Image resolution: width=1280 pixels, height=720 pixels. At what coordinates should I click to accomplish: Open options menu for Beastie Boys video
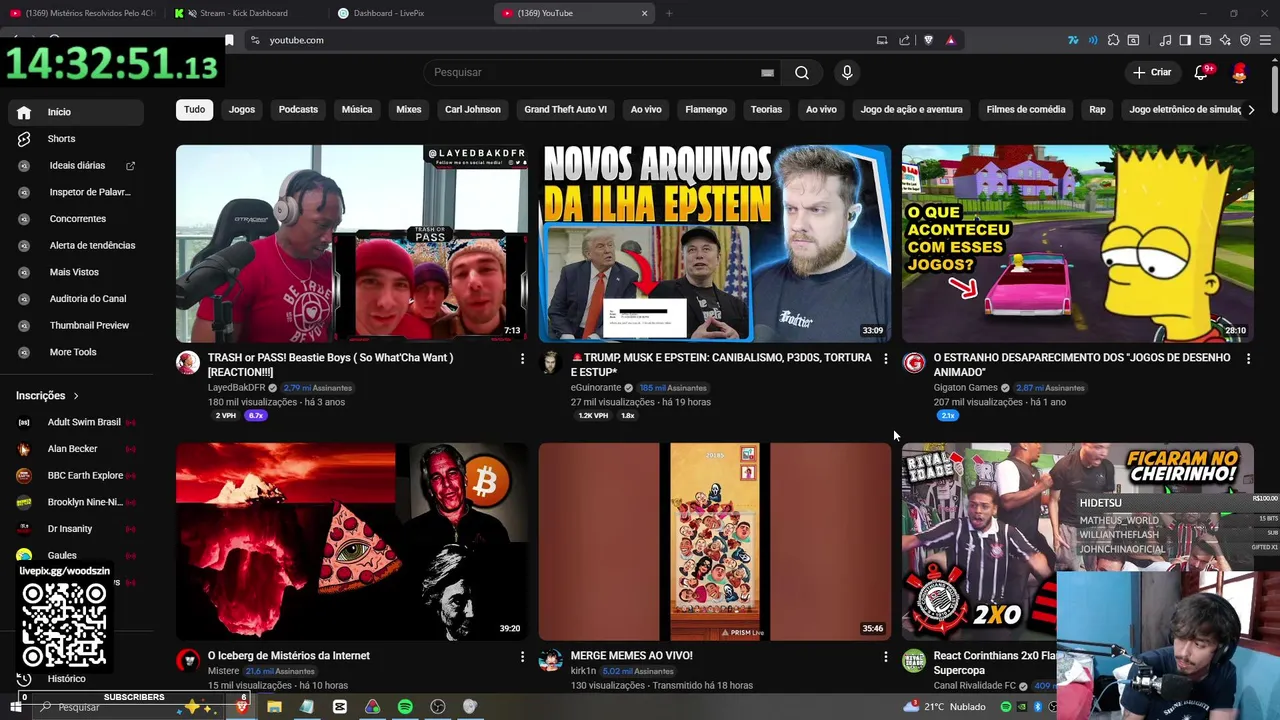[x=522, y=358]
